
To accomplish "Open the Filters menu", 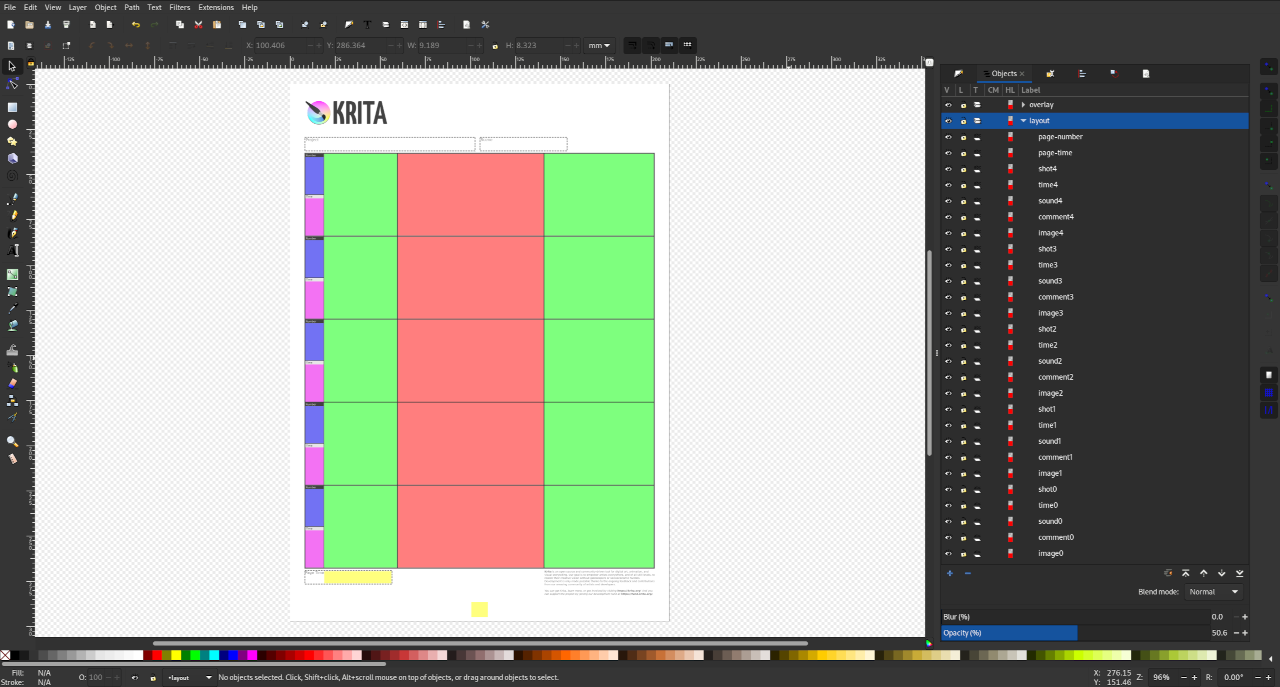I will 179,7.
